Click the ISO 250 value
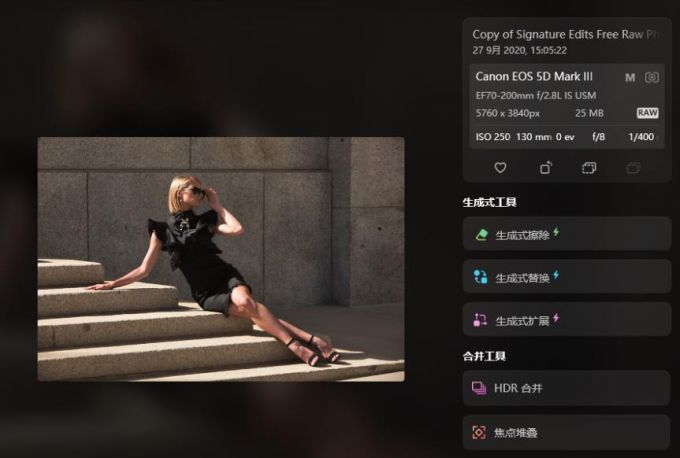This screenshot has width=680, height=458. point(493,137)
